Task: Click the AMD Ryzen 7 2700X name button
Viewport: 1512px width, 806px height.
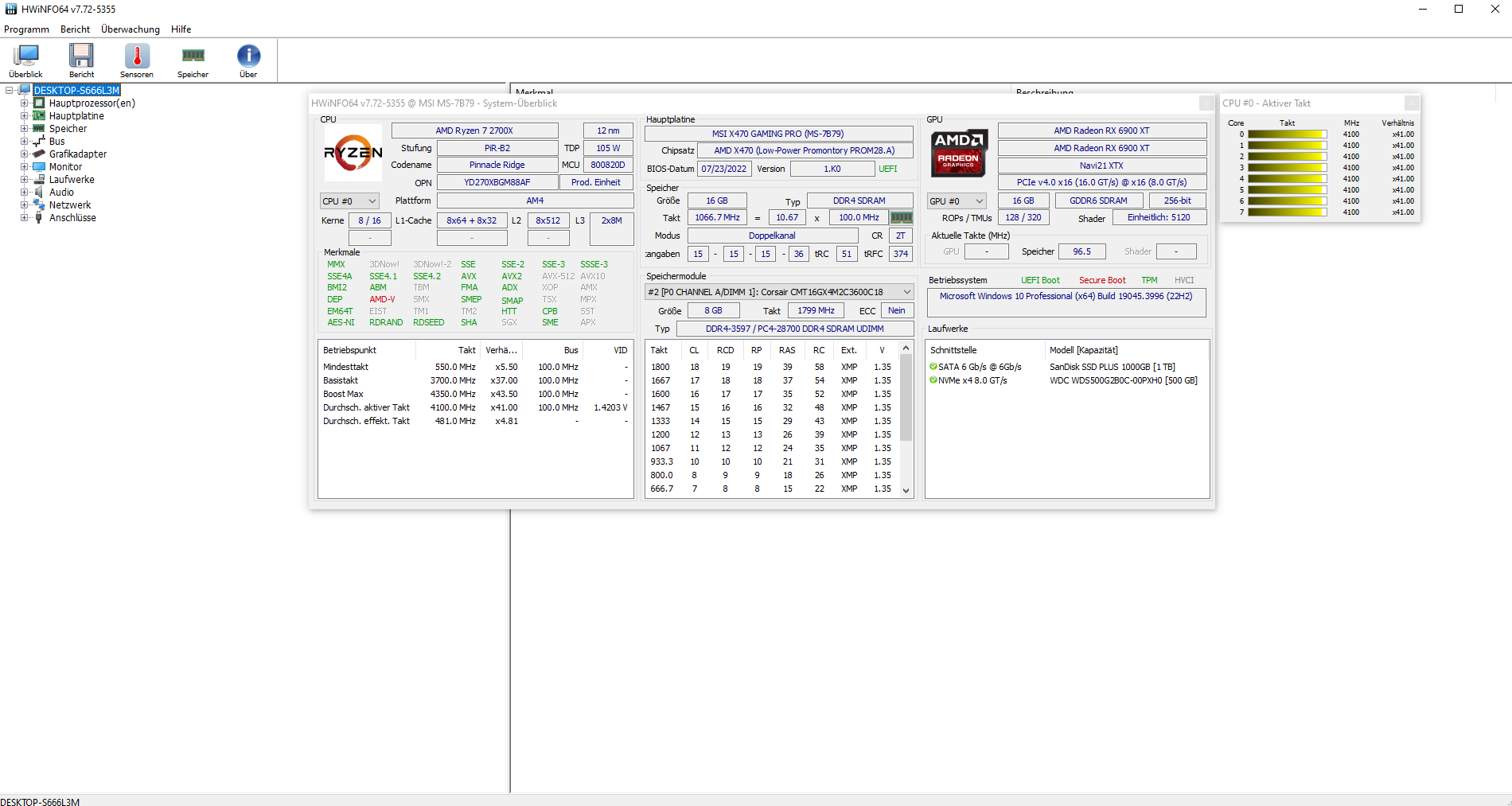Action: click(474, 130)
